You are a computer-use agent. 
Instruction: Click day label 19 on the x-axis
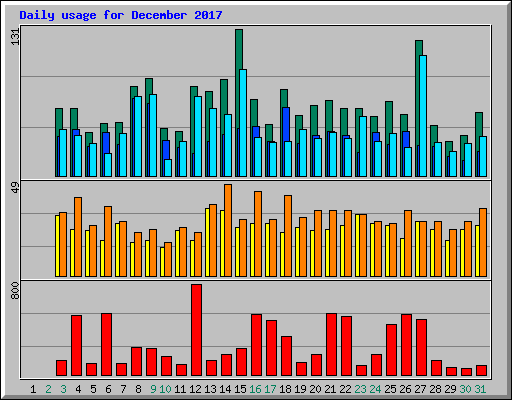(x=300, y=389)
